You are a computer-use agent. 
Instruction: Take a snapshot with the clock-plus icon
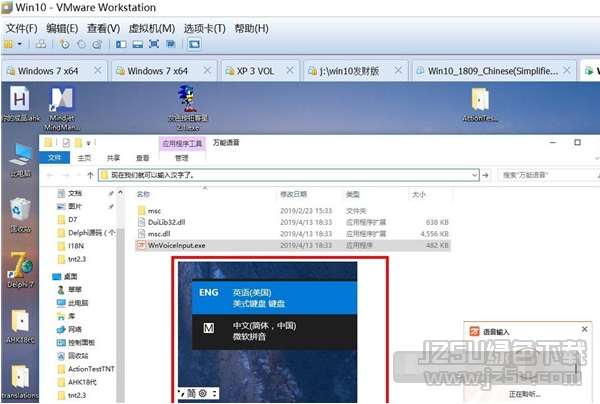click(x=64, y=44)
